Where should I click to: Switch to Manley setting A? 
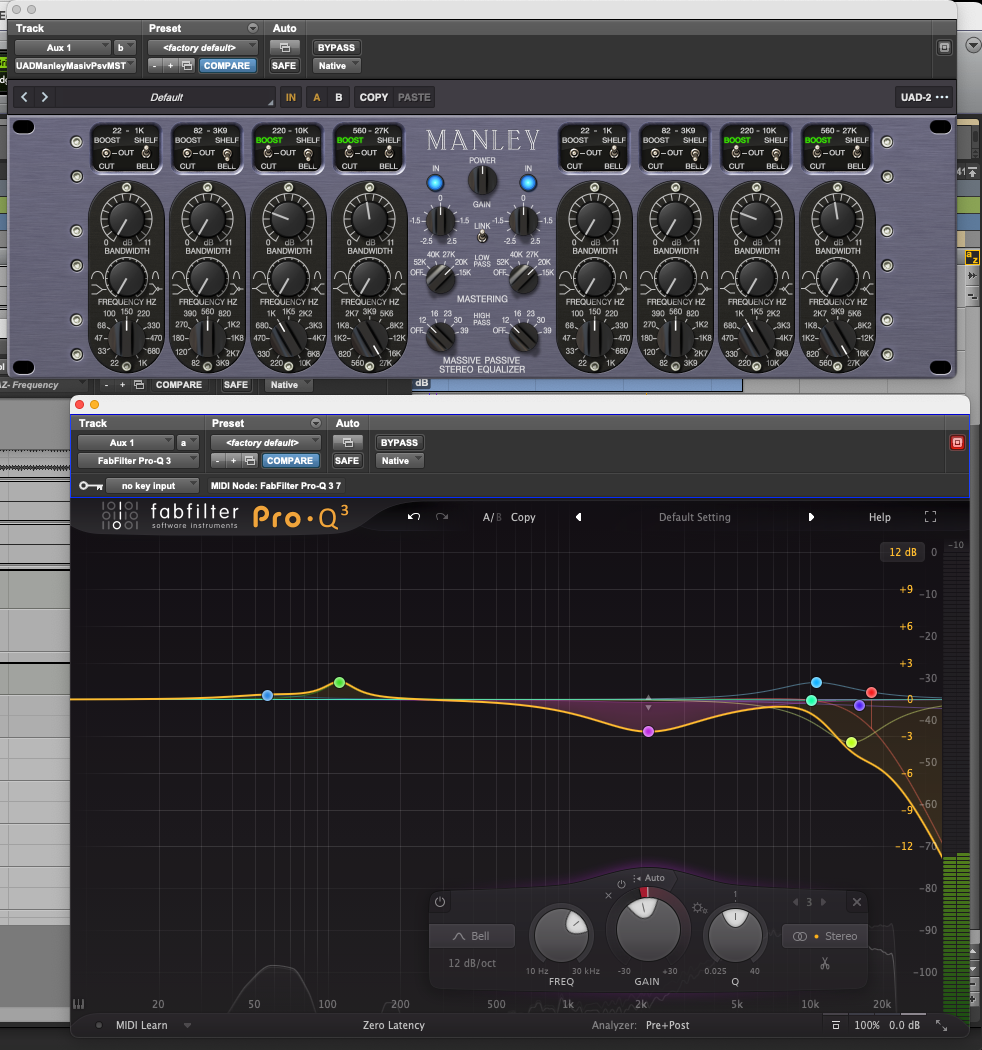317,97
